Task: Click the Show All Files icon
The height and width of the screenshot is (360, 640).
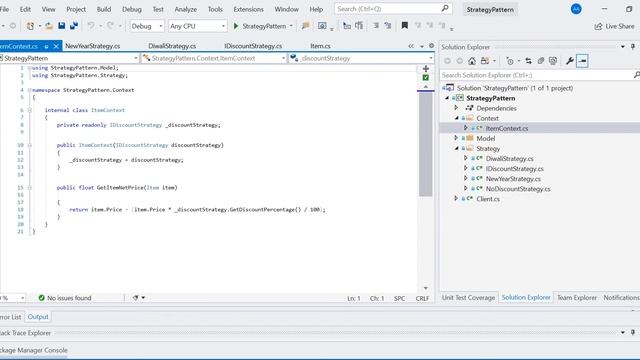Action: (x=553, y=61)
